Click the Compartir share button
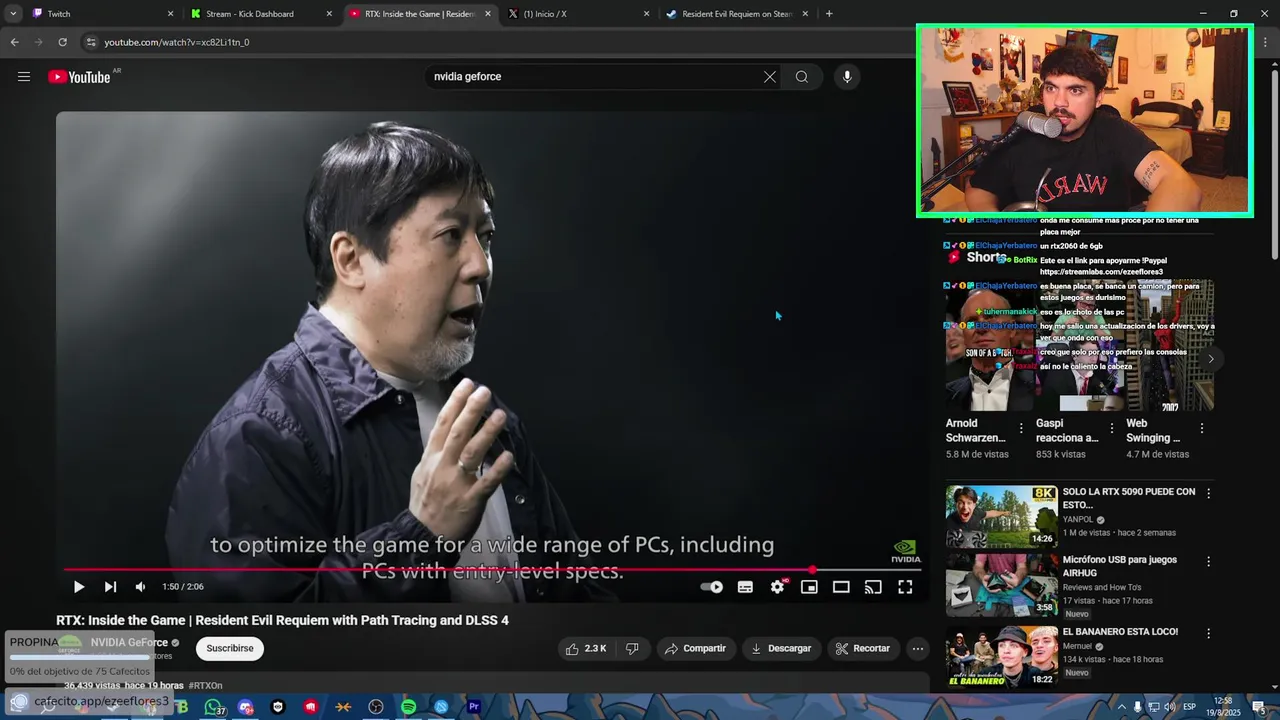 (695, 649)
